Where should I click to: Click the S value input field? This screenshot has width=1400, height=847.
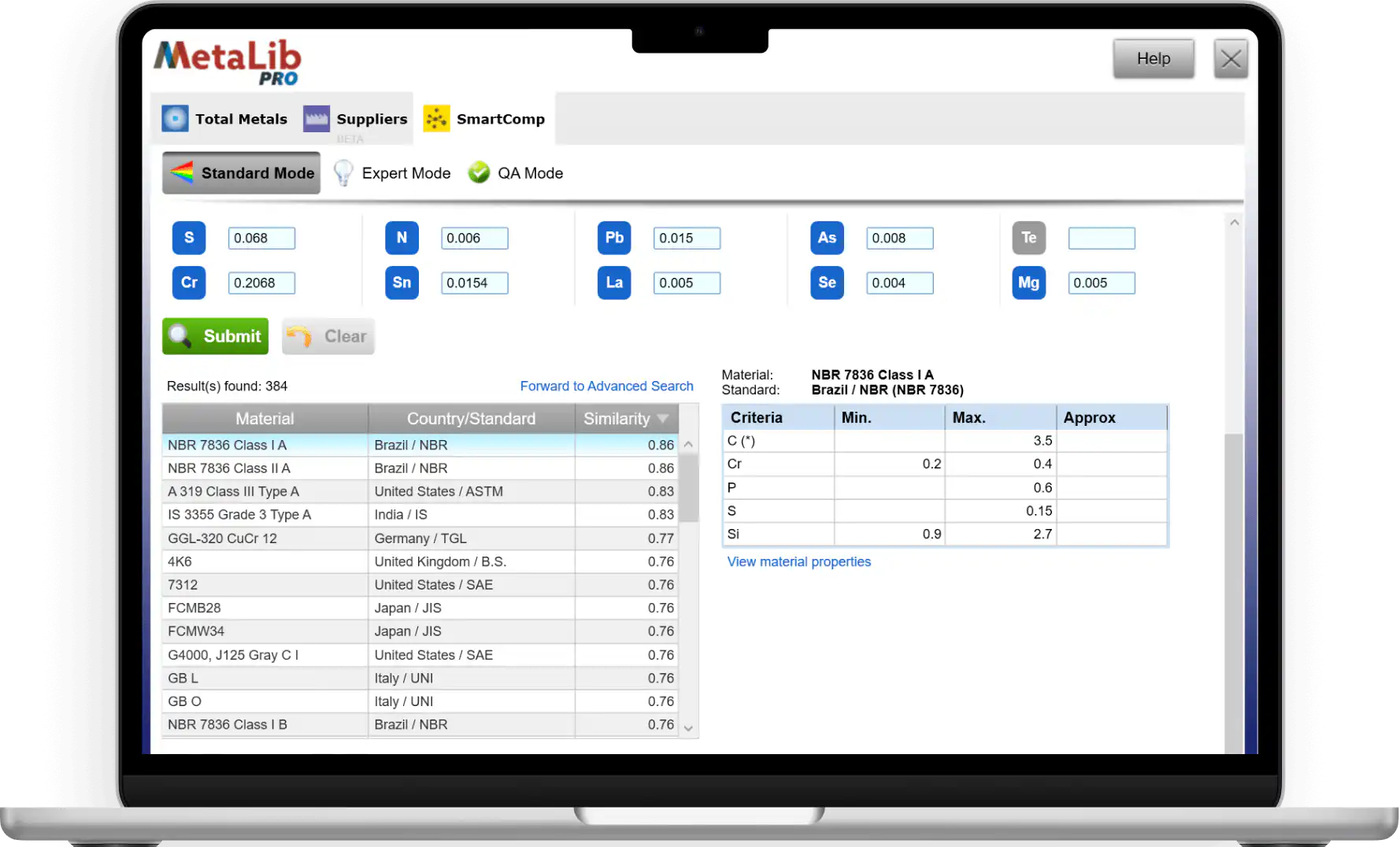click(x=261, y=238)
